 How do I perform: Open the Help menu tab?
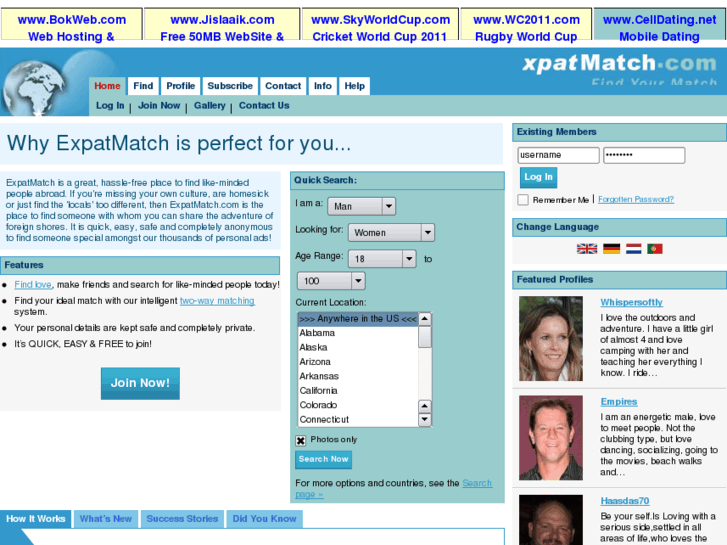(x=355, y=86)
